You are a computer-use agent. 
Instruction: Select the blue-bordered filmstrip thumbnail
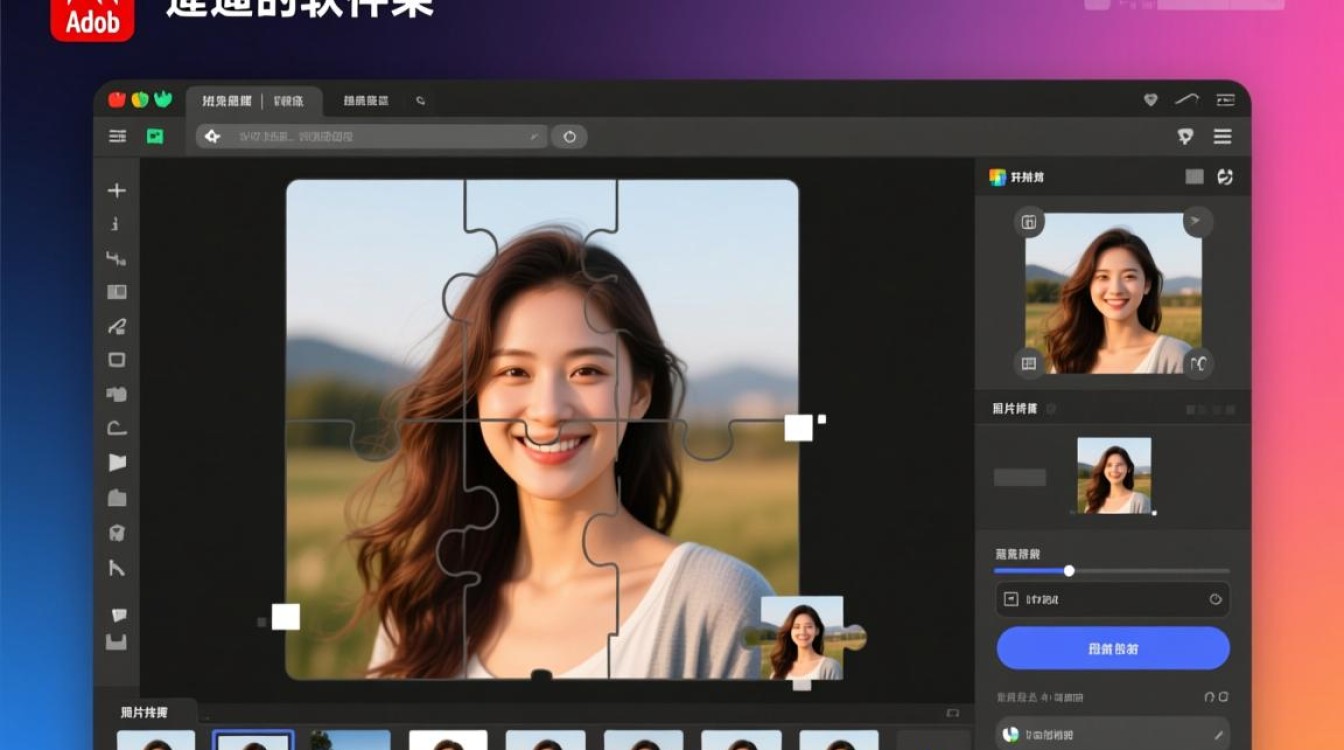[254, 741]
